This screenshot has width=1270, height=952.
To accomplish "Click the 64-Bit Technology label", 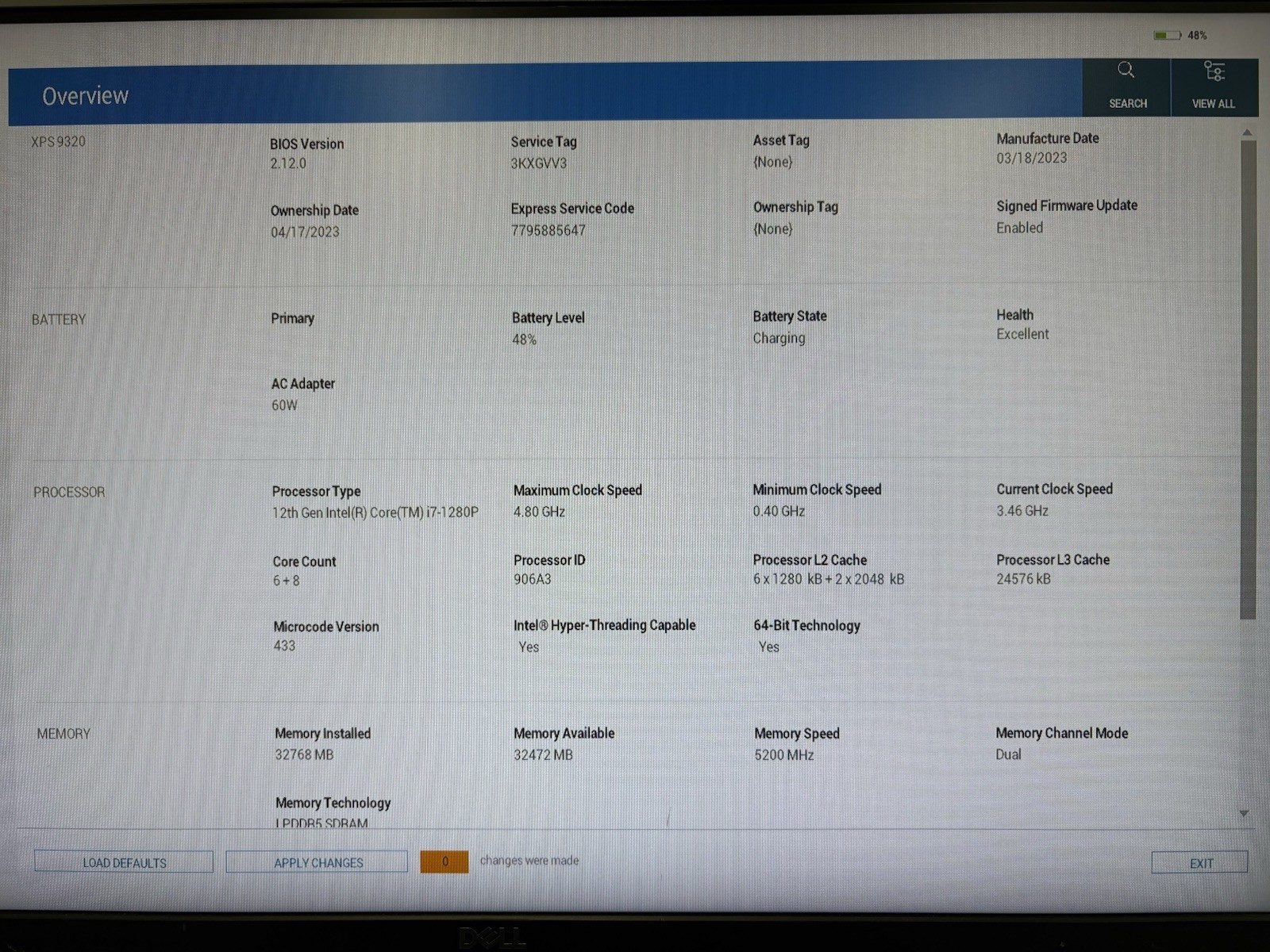I will coord(806,626).
